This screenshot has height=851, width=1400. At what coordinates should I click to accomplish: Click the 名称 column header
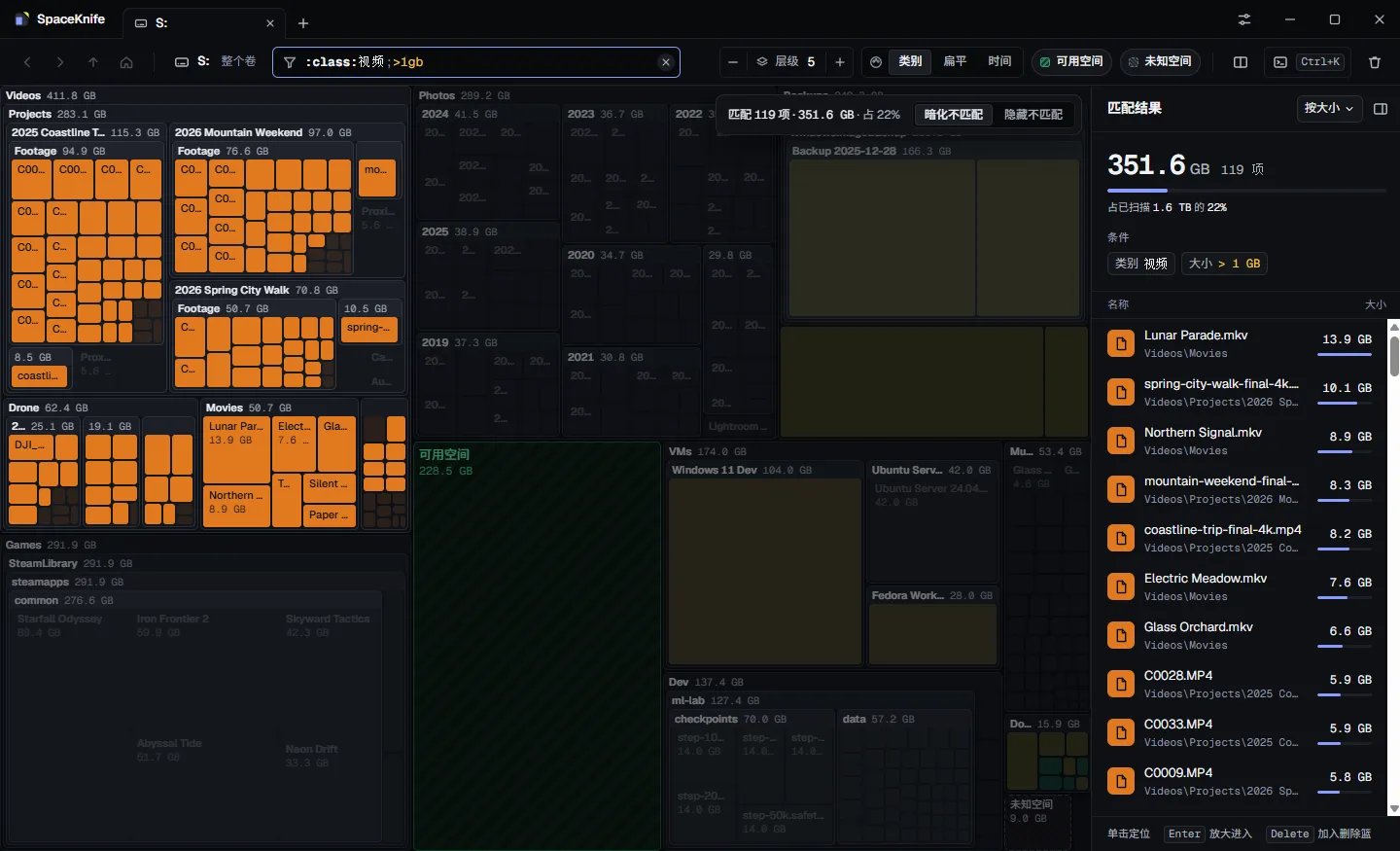1118,304
